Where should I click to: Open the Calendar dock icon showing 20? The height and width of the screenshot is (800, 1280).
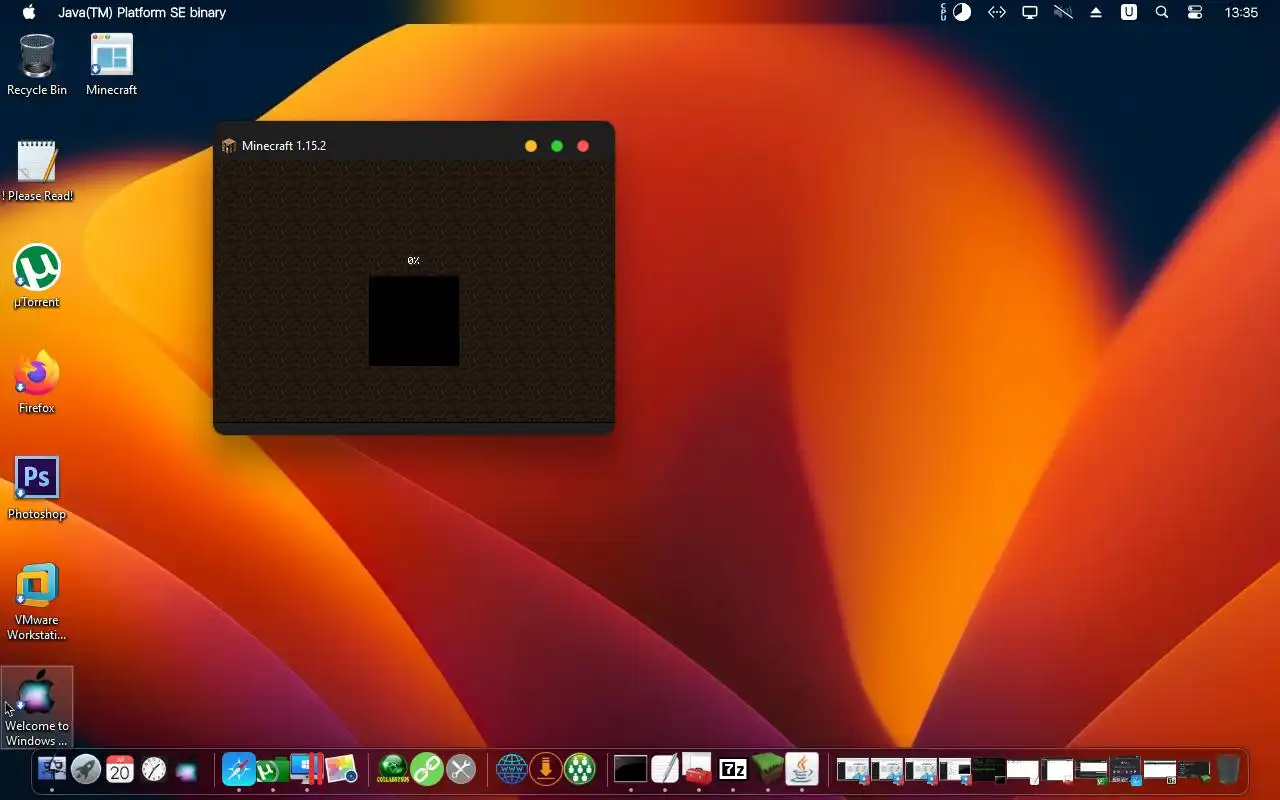click(120, 769)
